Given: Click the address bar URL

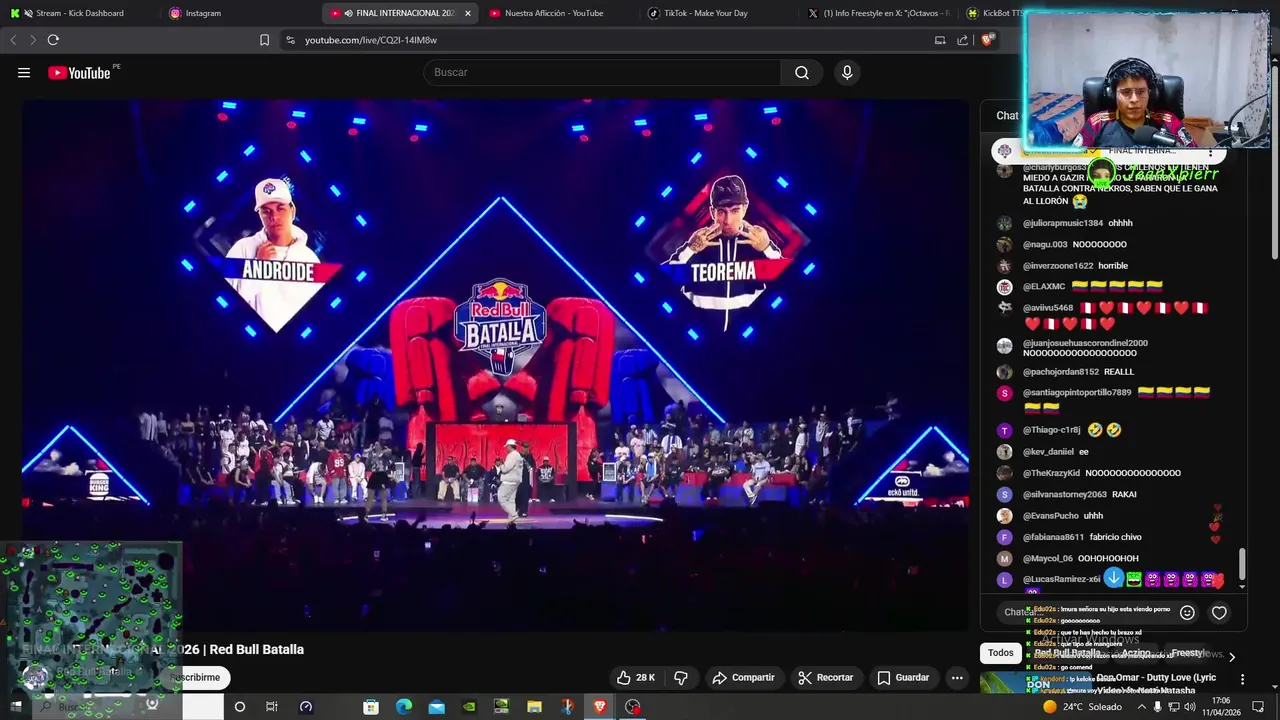Looking at the screenshot, I should [371, 40].
